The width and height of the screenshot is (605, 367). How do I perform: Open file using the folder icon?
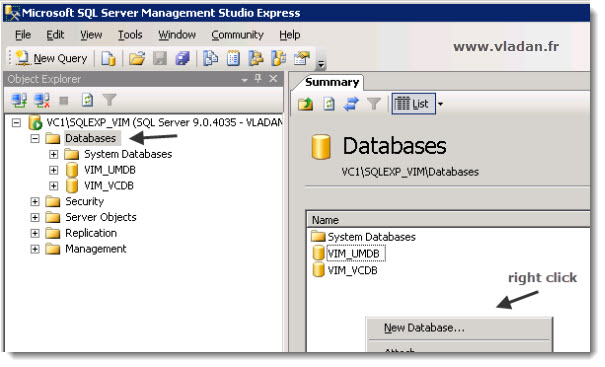137,59
